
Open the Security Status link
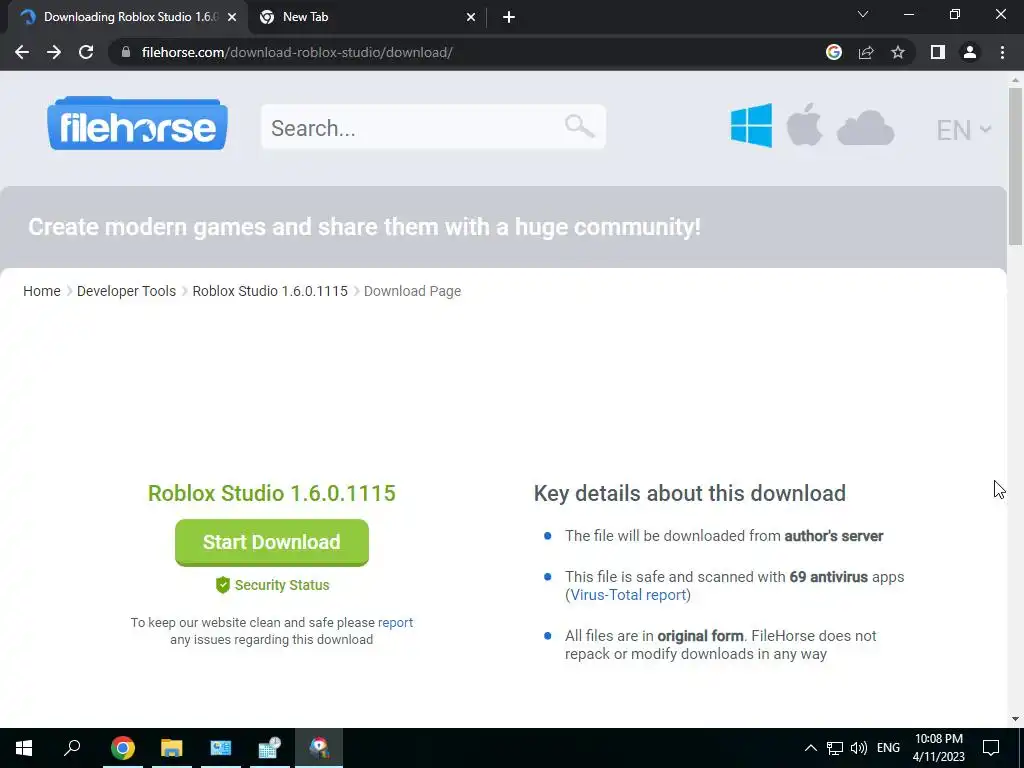(x=272, y=585)
